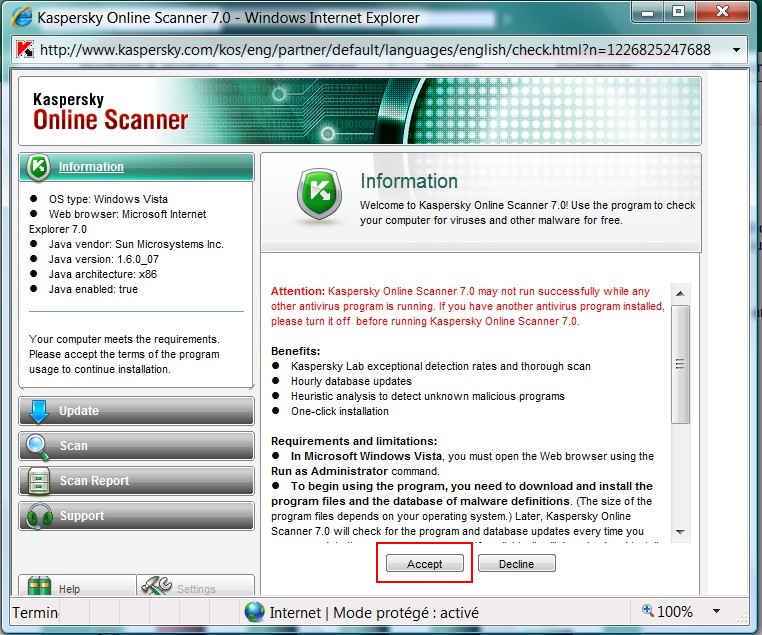The height and width of the screenshot is (635, 762).
Task: Click the Kaspersky shield icon beside the Information link
Action: pos(38,167)
